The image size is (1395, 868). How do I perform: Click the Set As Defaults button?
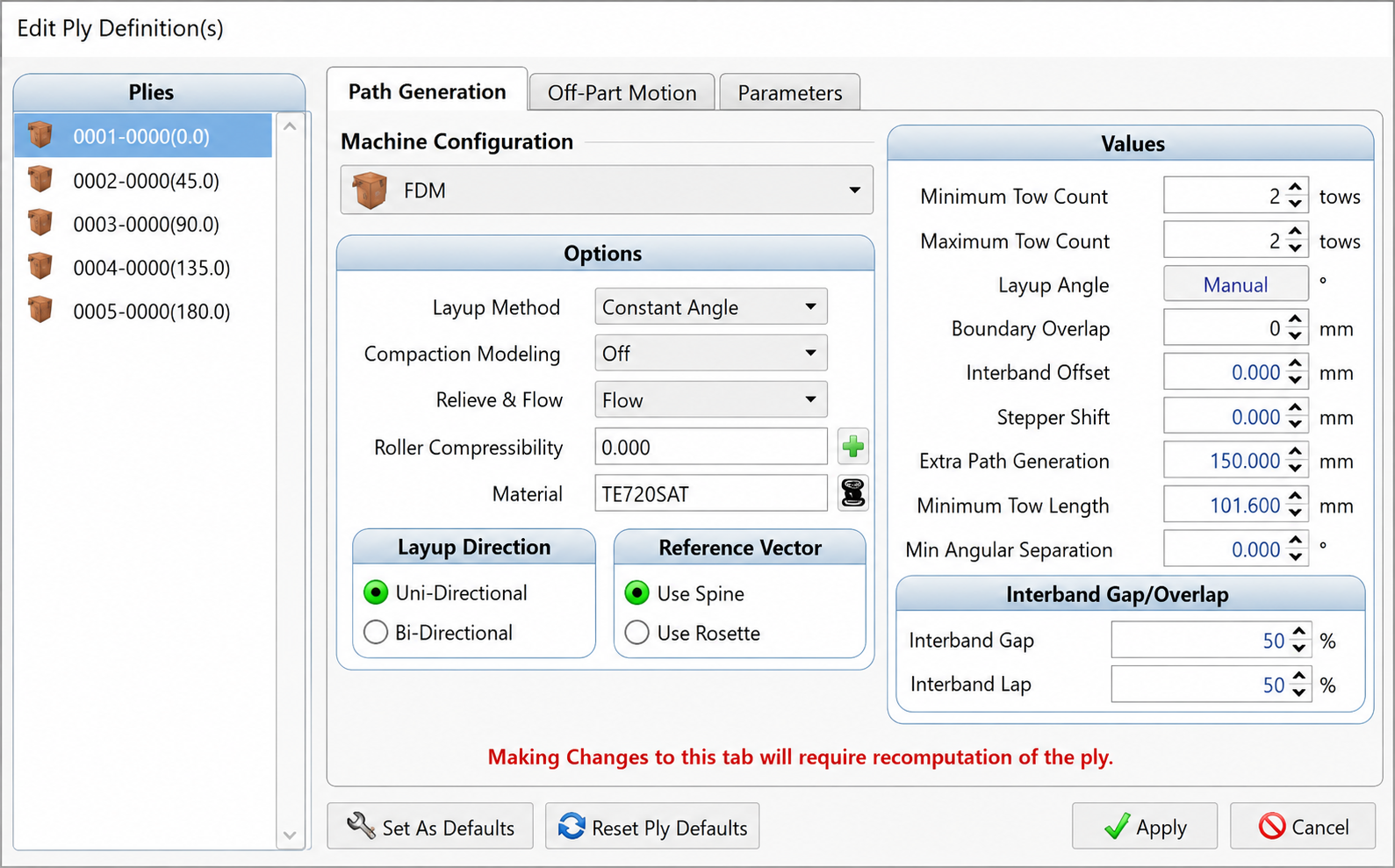click(x=430, y=827)
